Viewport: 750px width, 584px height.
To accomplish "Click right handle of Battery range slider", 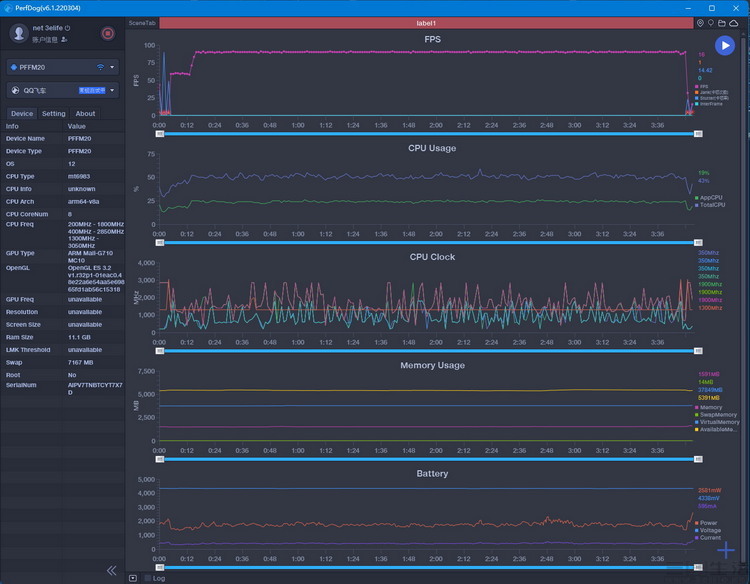I will pos(698,567).
